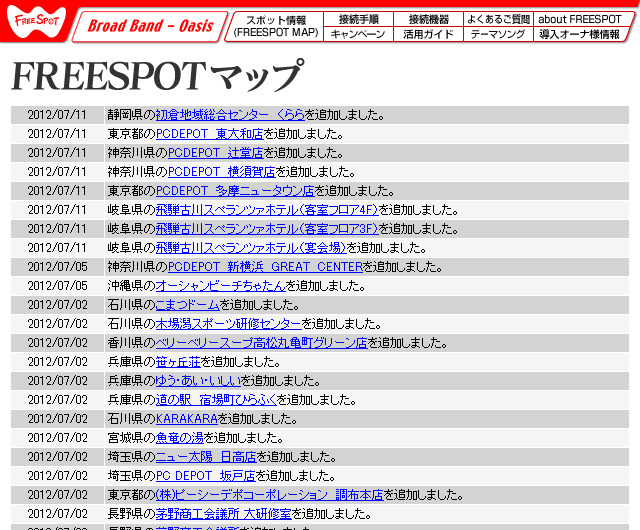Open PC DEPOT 坂戸店 link
The height and width of the screenshot is (530, 640).
pyautogui.click(x=206, y=476)
